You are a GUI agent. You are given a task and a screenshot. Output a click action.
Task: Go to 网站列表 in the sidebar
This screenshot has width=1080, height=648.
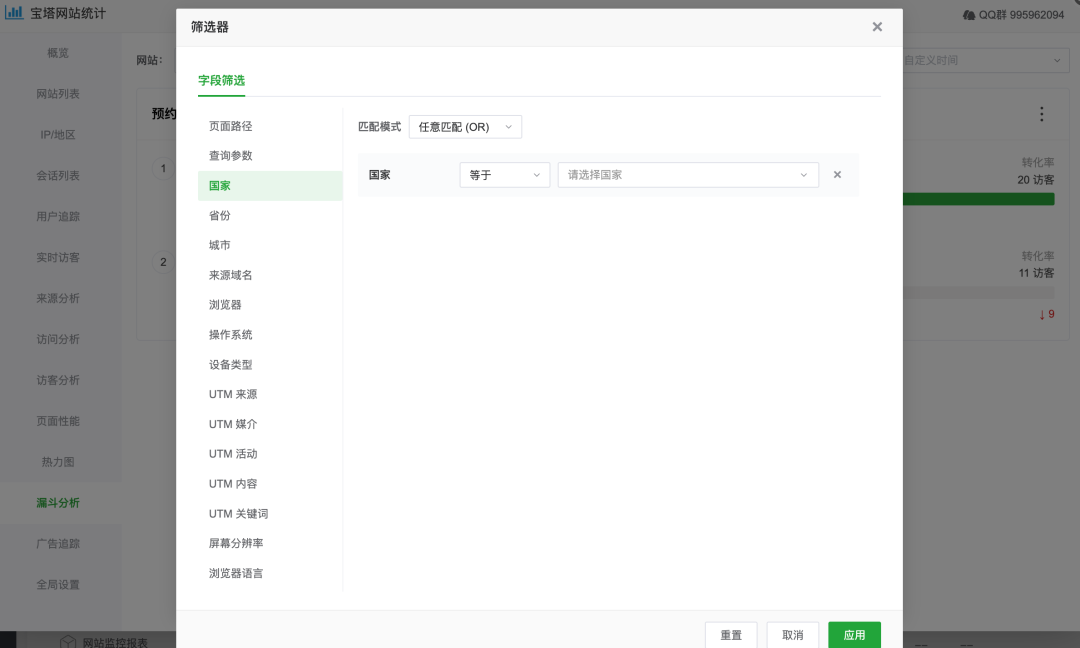(59, 94)
